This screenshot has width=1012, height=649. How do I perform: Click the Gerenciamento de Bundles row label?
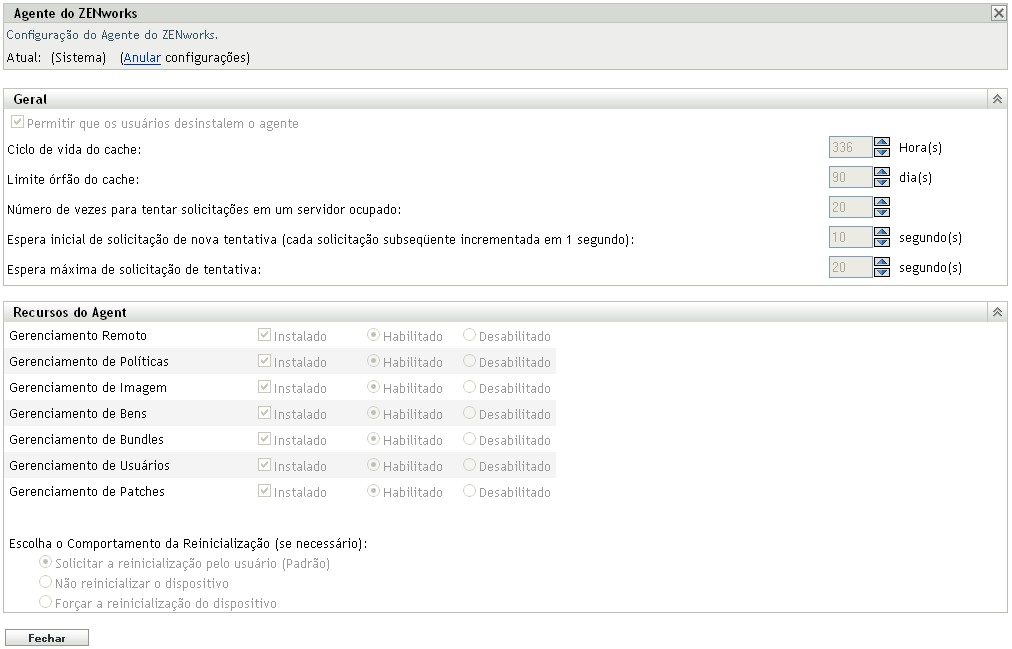pyautogui.click(x=86, y=439)
